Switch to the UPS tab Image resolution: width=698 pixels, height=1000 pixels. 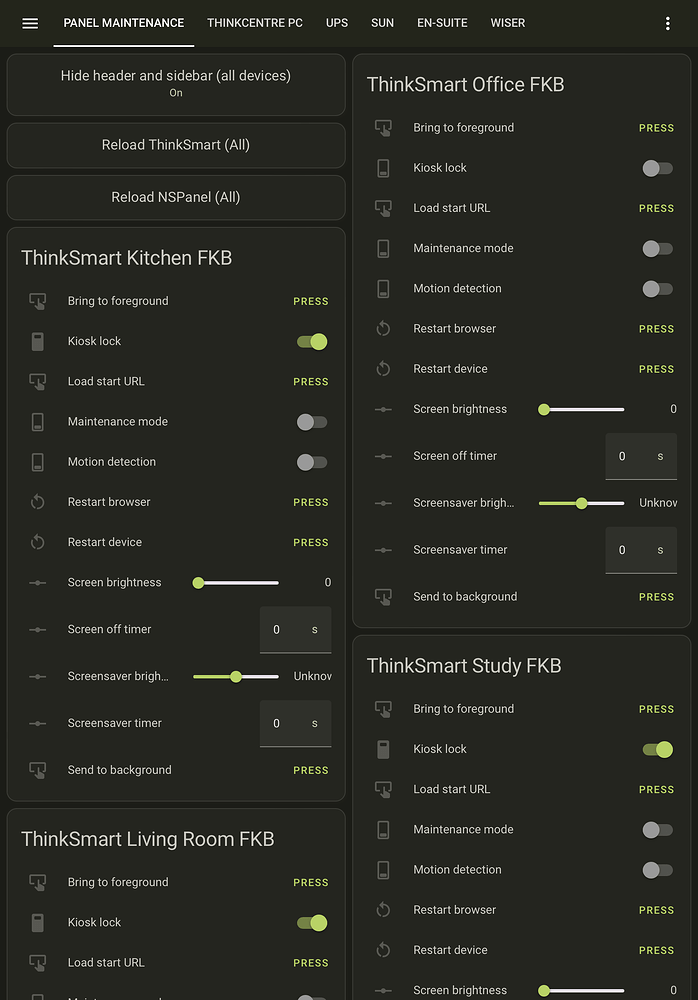pos(337,23)
